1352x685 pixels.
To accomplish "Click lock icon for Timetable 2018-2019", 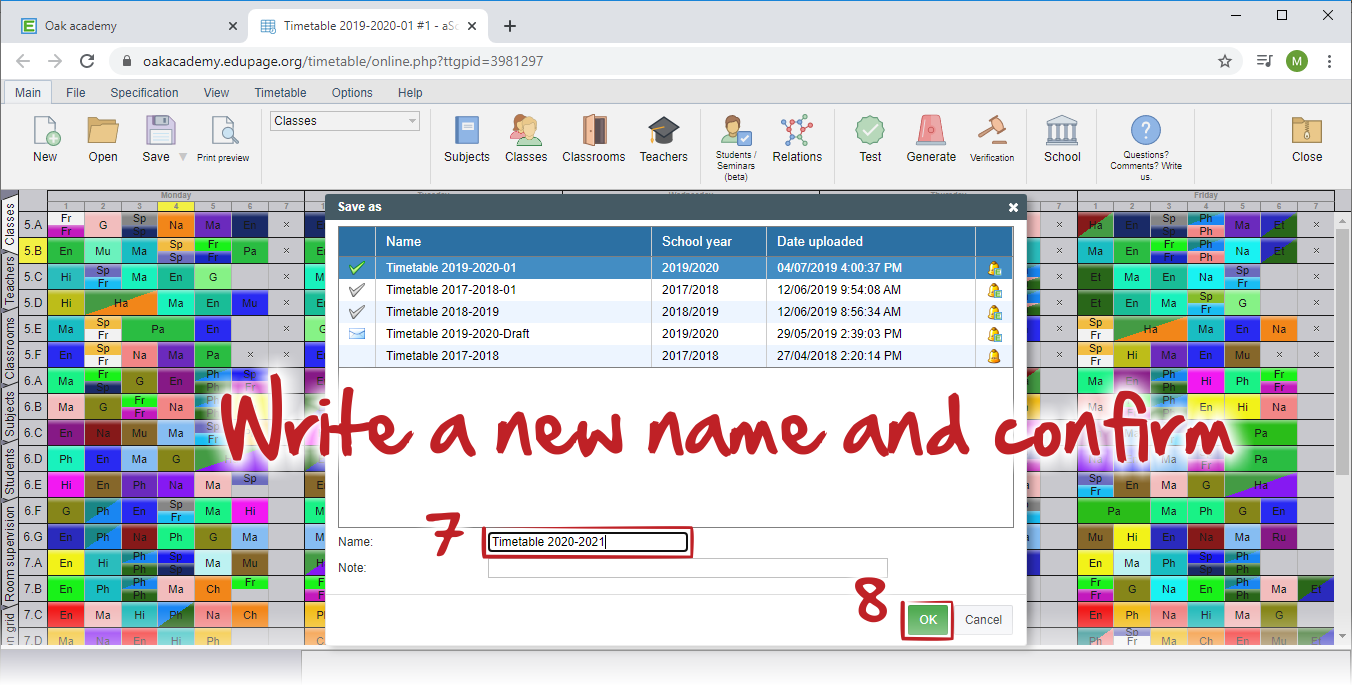I will [x=994, y=312].
